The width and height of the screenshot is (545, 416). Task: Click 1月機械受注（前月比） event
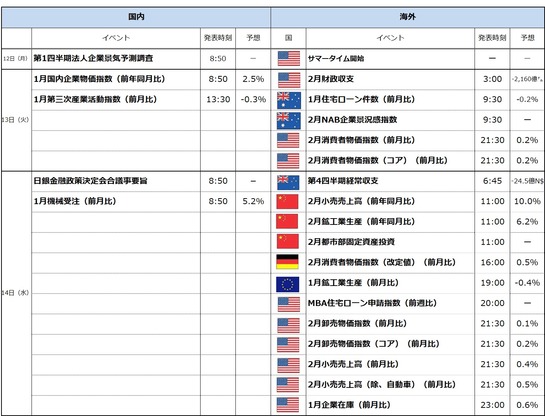coord(75,201)
